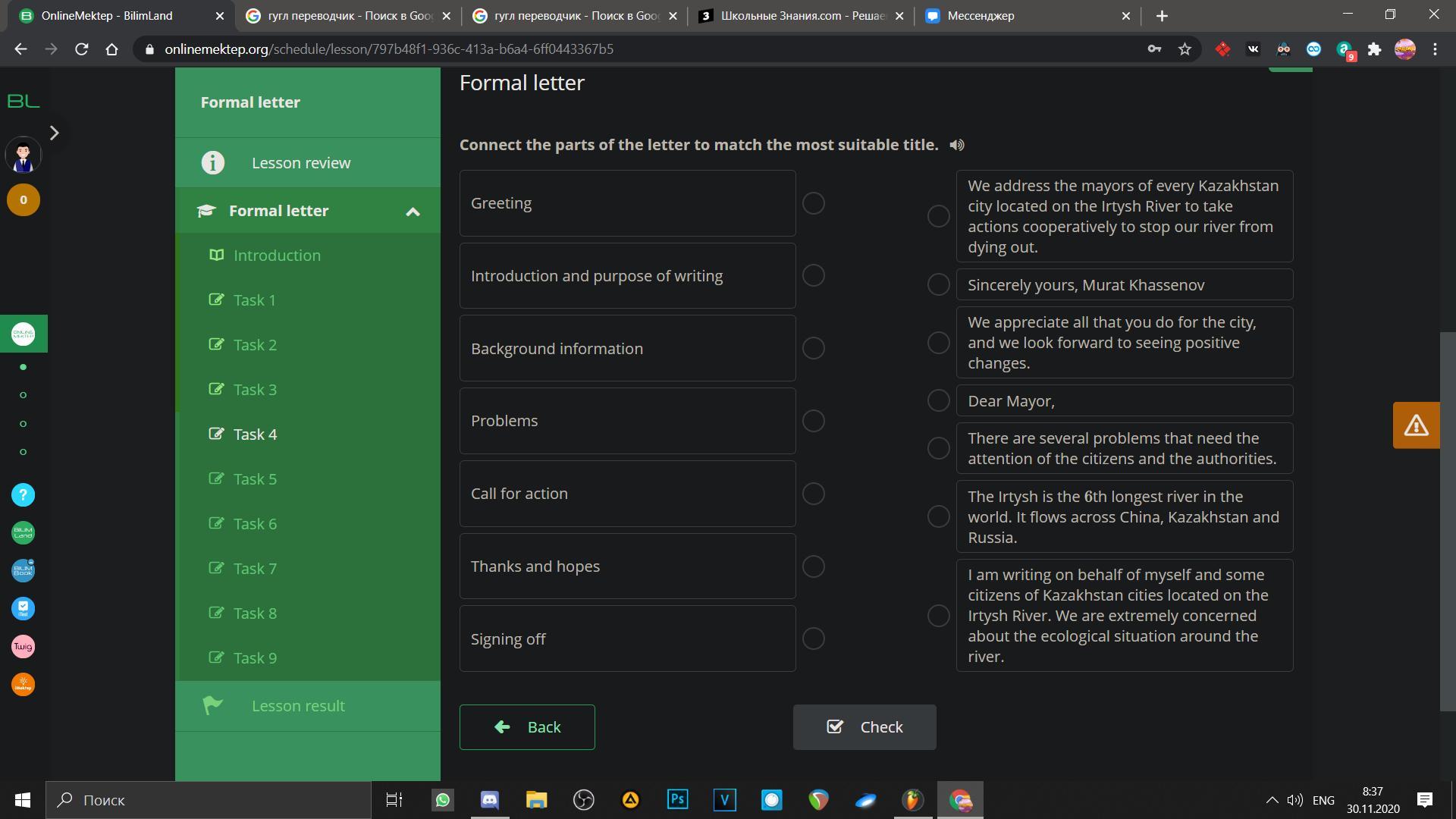Click the orange warning triangle report icon
Screen dimensions: 1456x819
[x=1416, y=425]
